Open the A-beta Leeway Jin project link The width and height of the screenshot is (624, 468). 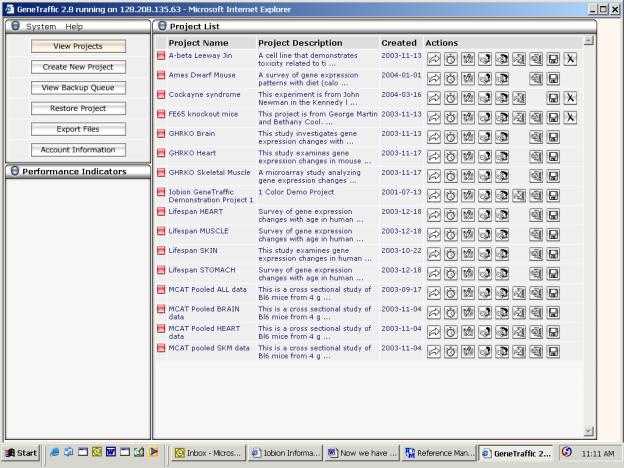point(200,55)
